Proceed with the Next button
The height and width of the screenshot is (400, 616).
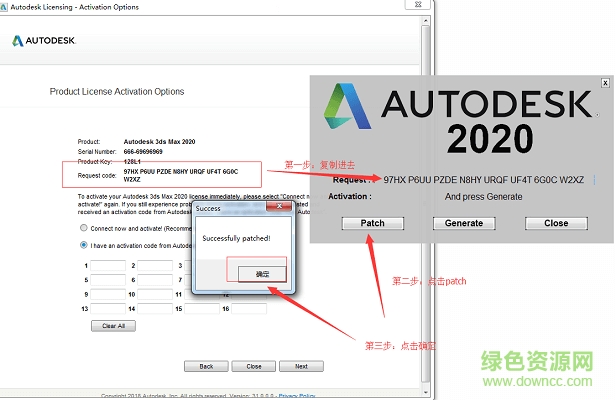301,366
